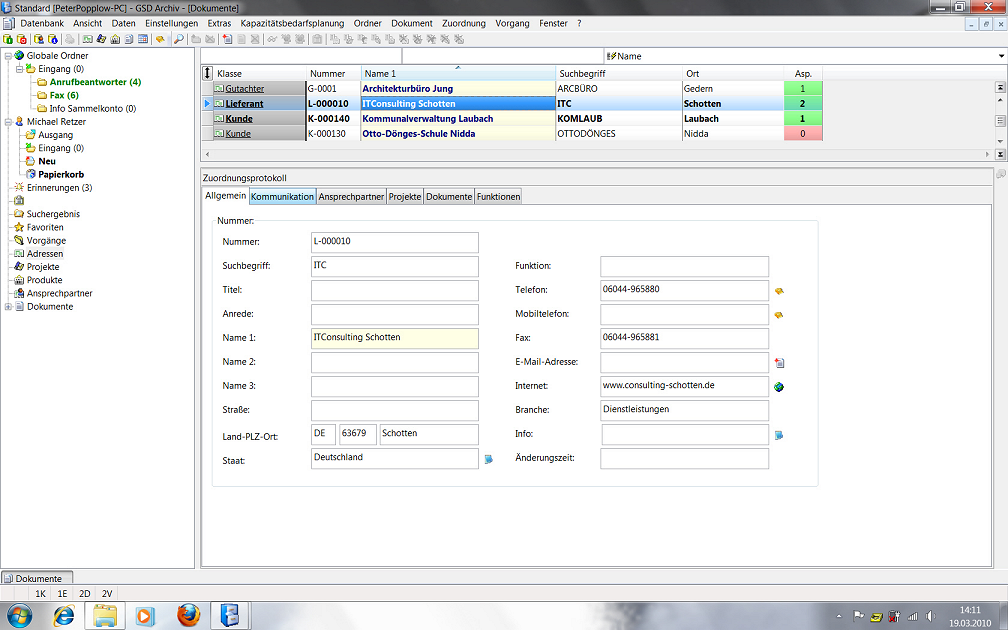Collapse the global Eingang (0) folder
The width and height of the screenshot is (1008, 630).
click(19, 69)
